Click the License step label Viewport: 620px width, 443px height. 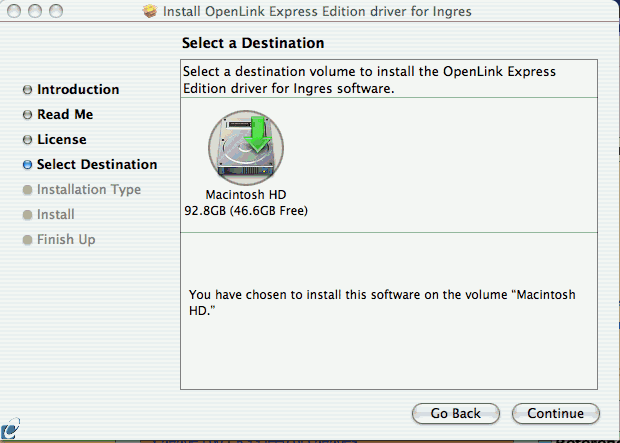pyautogui.click(x=62, y=139)
